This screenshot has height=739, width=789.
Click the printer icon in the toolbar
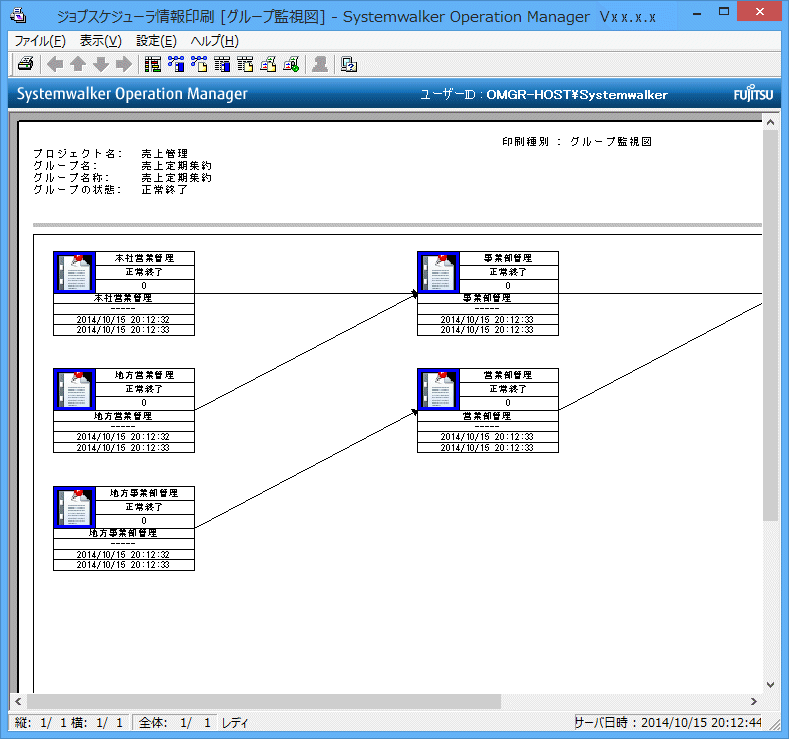(26, 64)
